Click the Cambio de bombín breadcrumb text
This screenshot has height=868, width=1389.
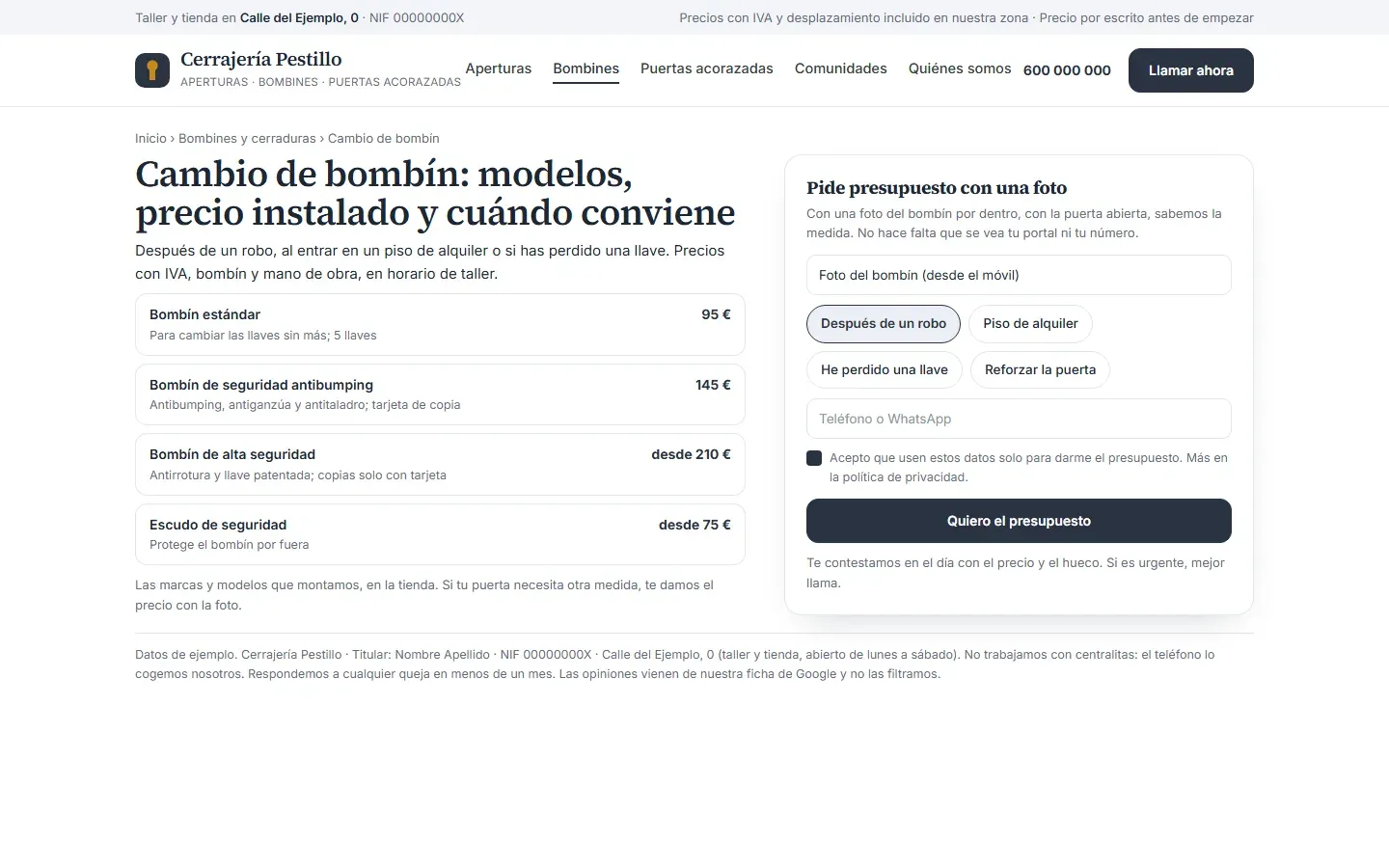click(x=384, y=139)
